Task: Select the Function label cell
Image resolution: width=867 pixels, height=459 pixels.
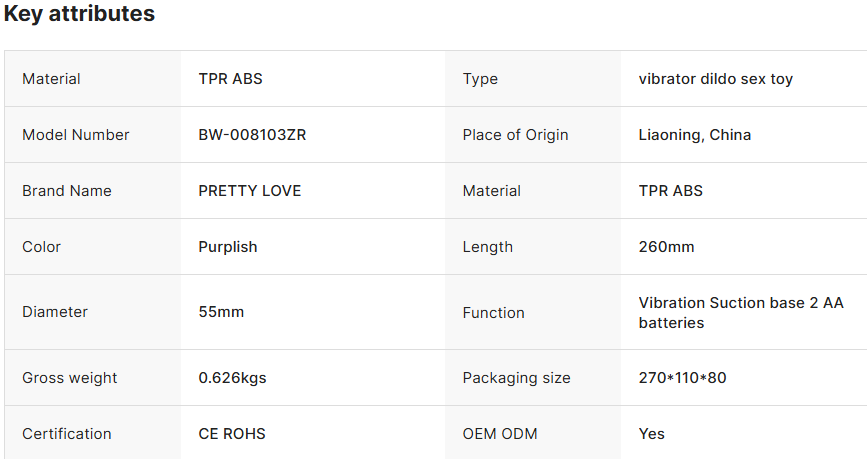Action: [x=494, y=313]
